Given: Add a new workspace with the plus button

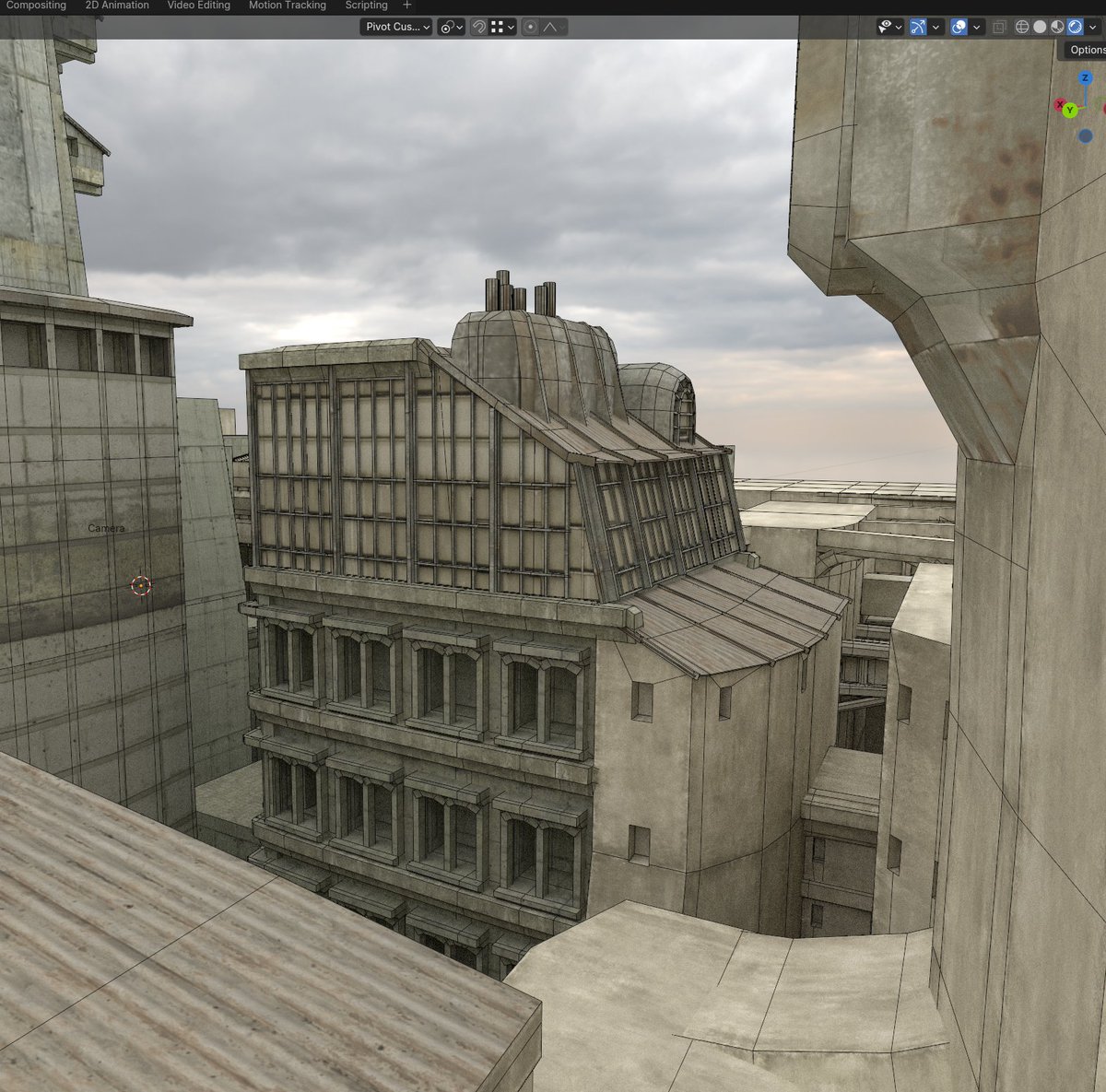Looking at the screenshot, I should pos(407,6).
